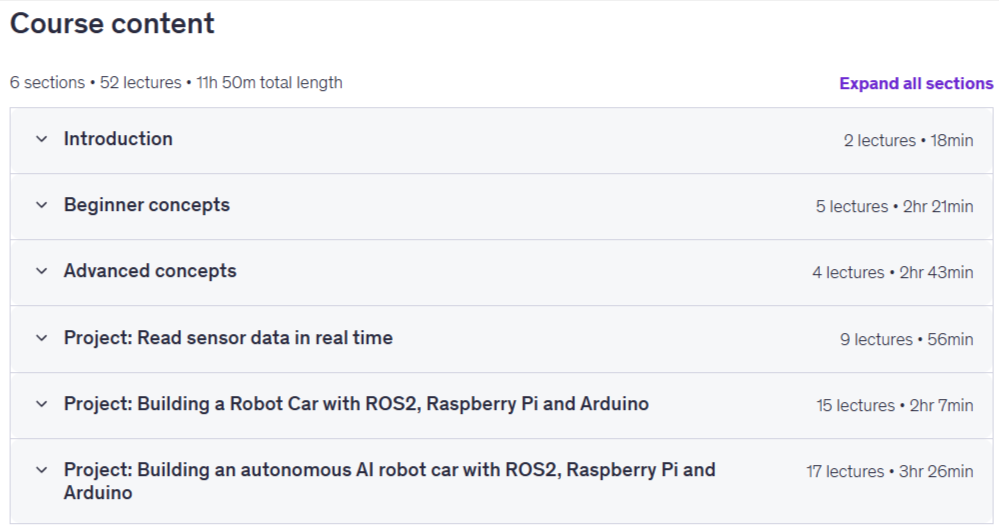Screen dimensions: 999x530
Task: Click the '4 lectures • 2hr 43min' text
Action: pos(893,273)
